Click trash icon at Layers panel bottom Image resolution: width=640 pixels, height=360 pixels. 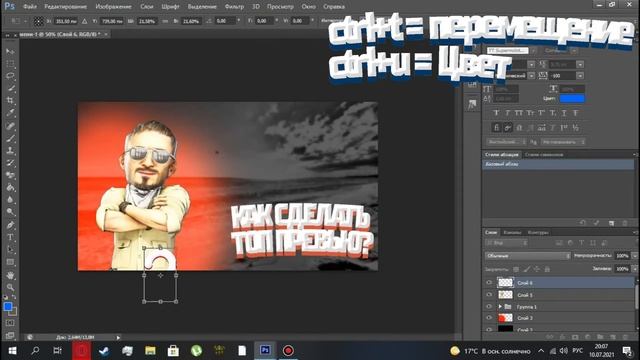pyautogui.click(x=625, y=337)
